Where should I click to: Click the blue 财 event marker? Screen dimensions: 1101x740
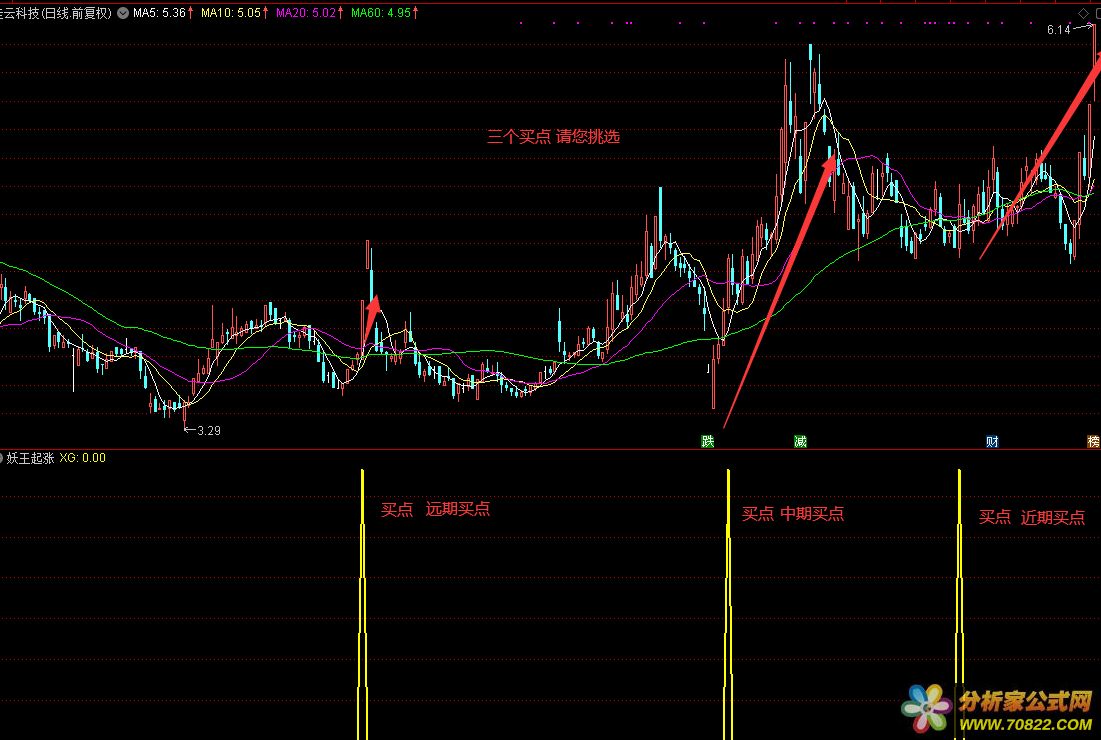[x=992, y=441]
